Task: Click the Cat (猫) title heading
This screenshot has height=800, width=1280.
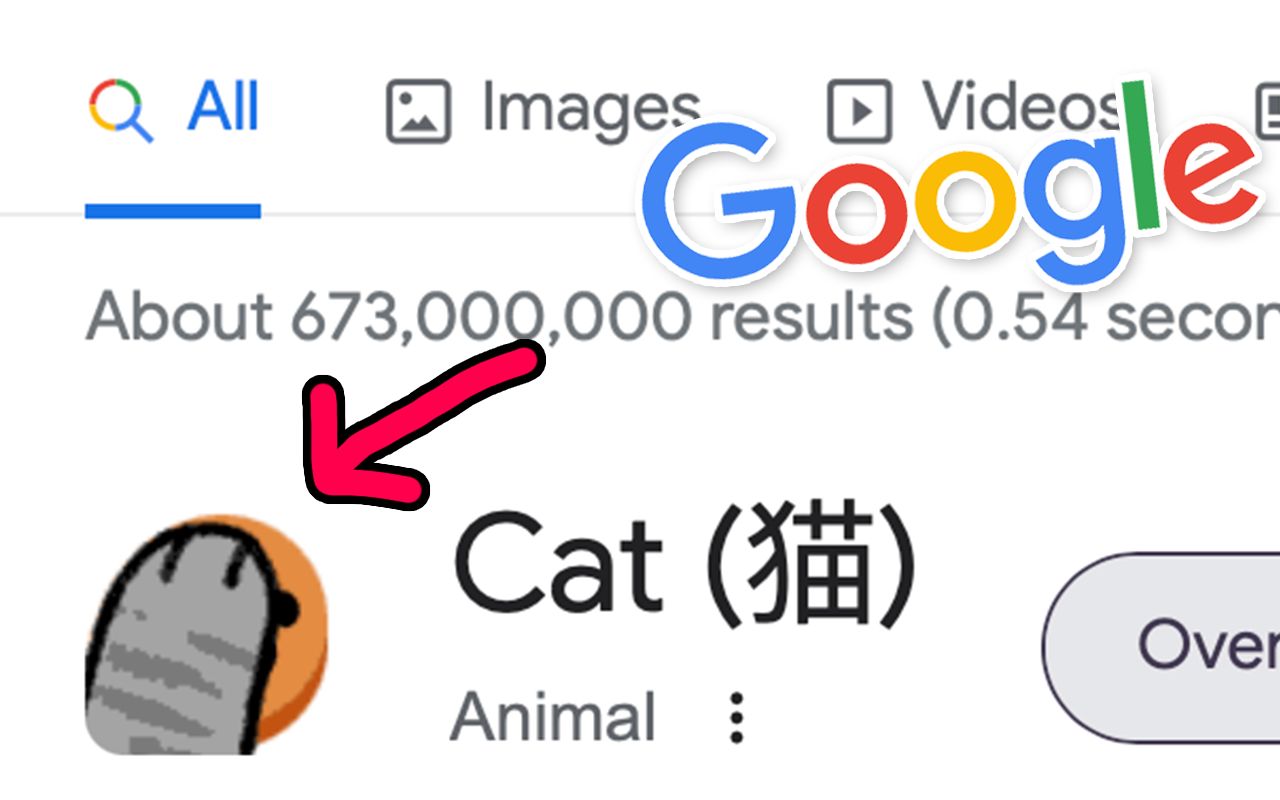Action: [685, 566]
